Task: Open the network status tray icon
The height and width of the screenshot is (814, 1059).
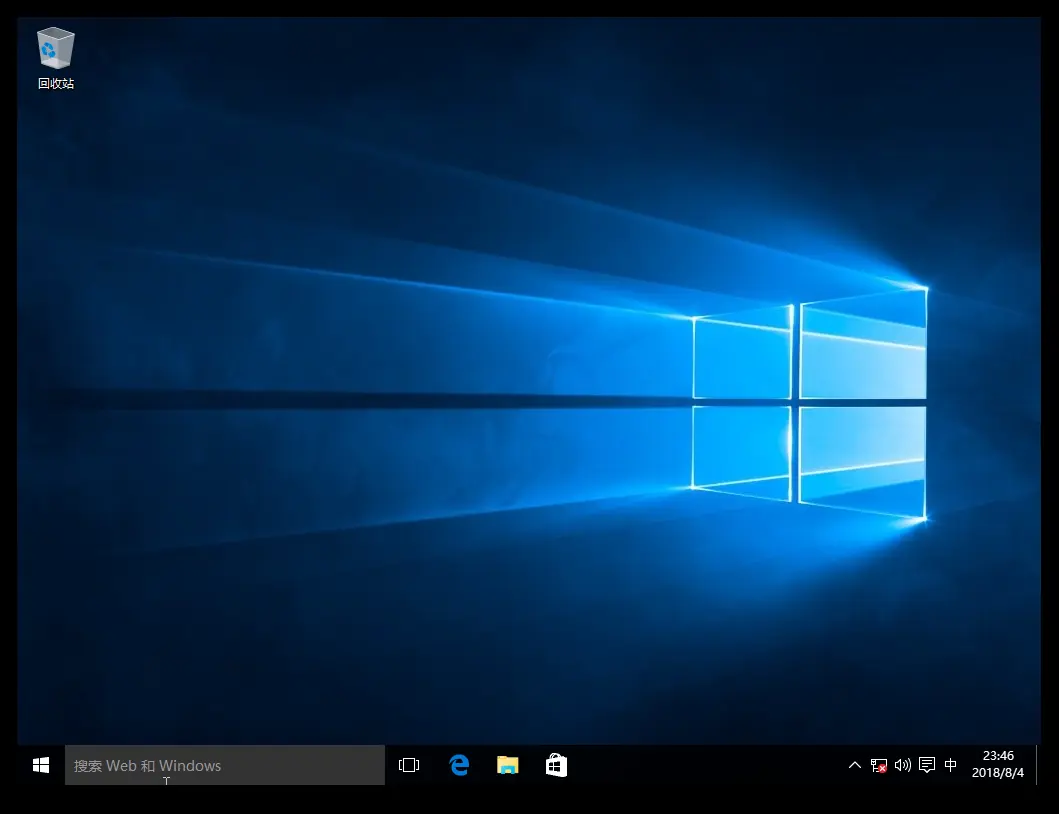Action: [879, 765]
